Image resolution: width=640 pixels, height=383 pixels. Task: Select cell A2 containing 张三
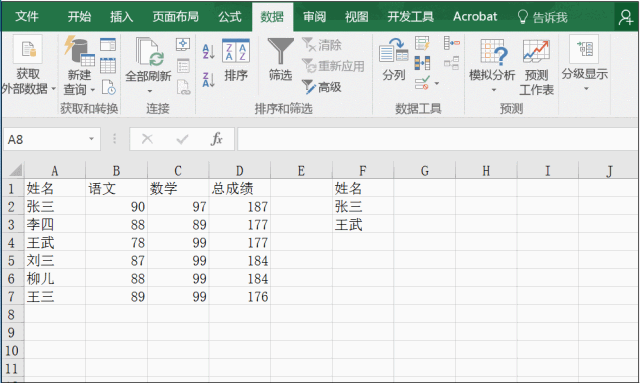tap(55, 207)
